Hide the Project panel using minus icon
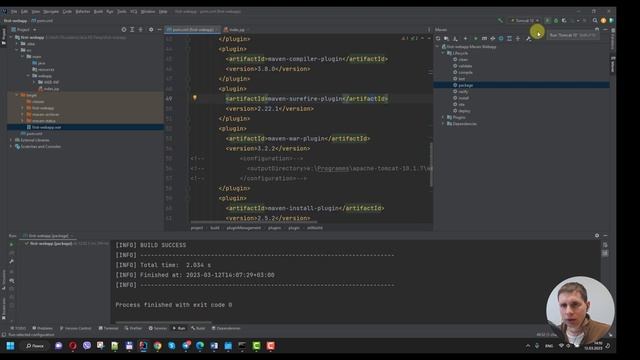Screen dimensions: 640x360 point(159,29)
